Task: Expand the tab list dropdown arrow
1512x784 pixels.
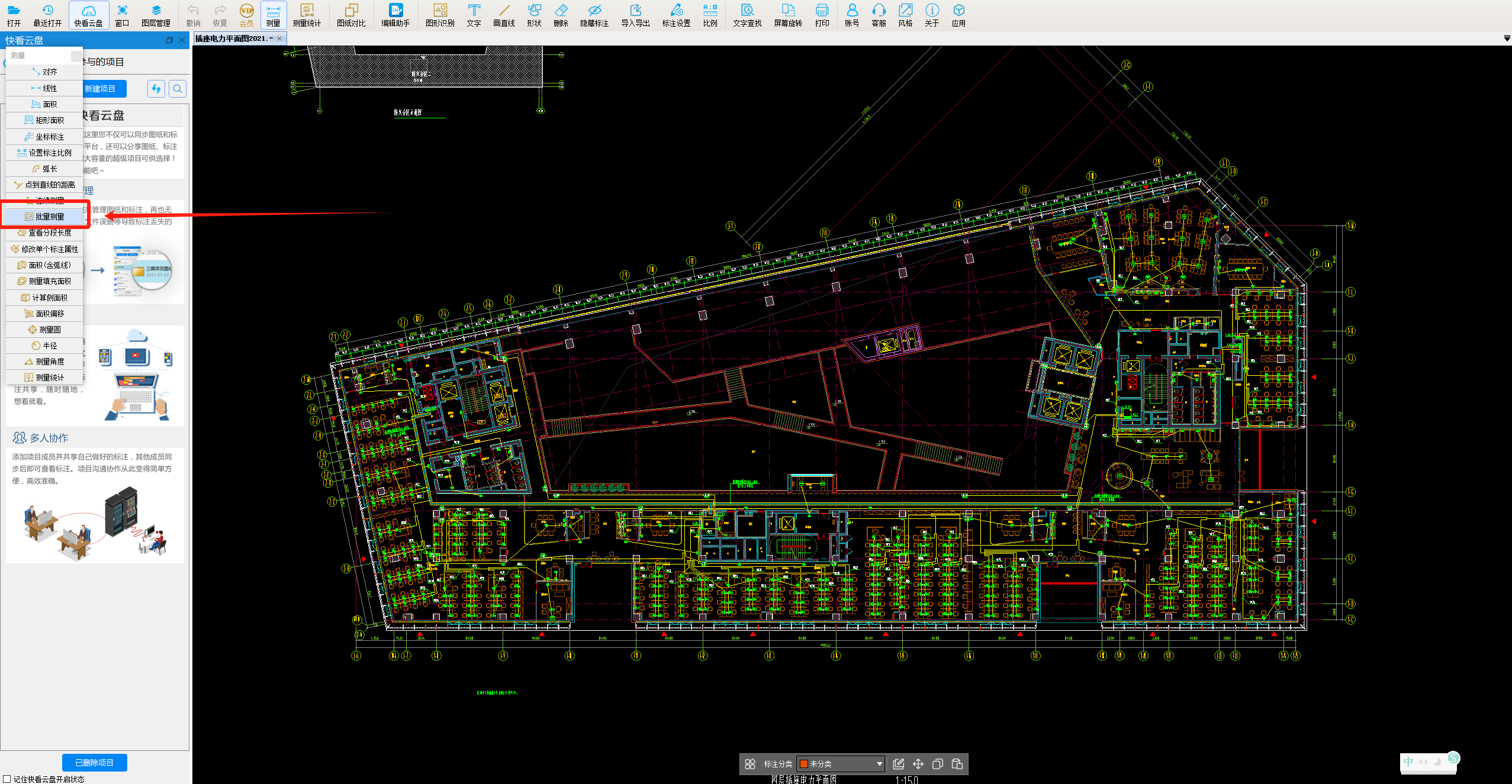Action: pos(1507,38)
